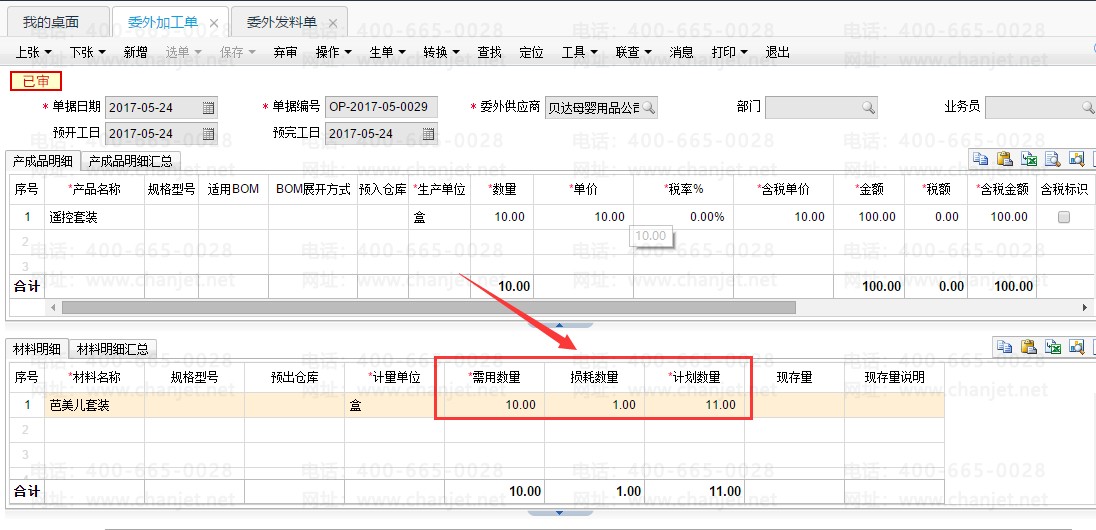This screenshot has height=530, width=1096.
Task: Click the 定位 button
Action: click(x=531, y=52)
